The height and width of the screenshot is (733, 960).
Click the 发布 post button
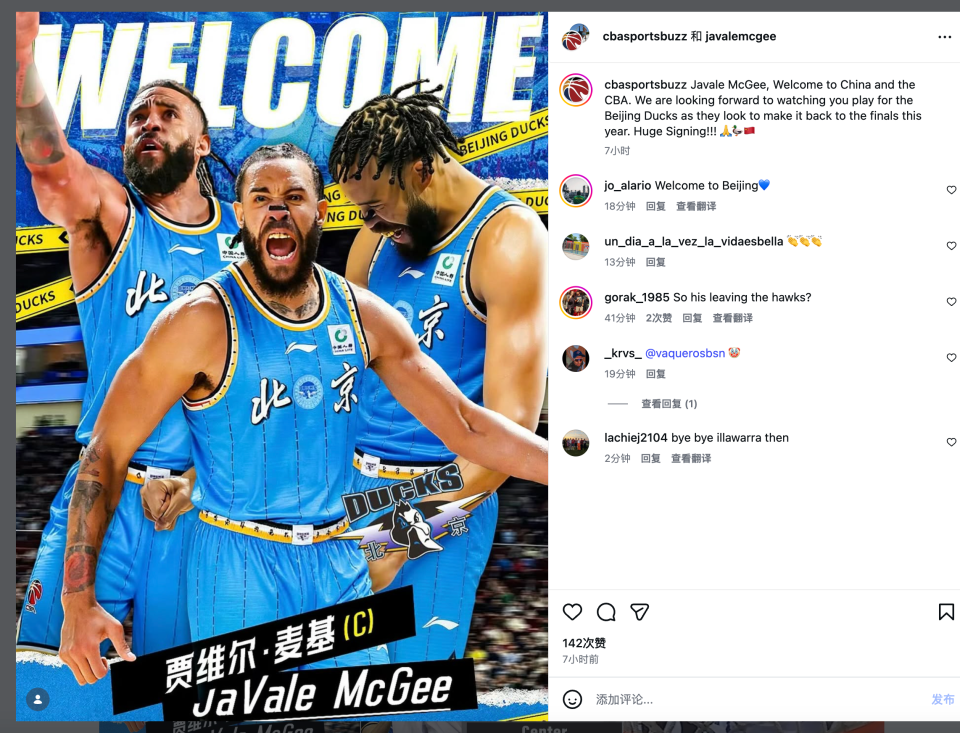(942, 699)
